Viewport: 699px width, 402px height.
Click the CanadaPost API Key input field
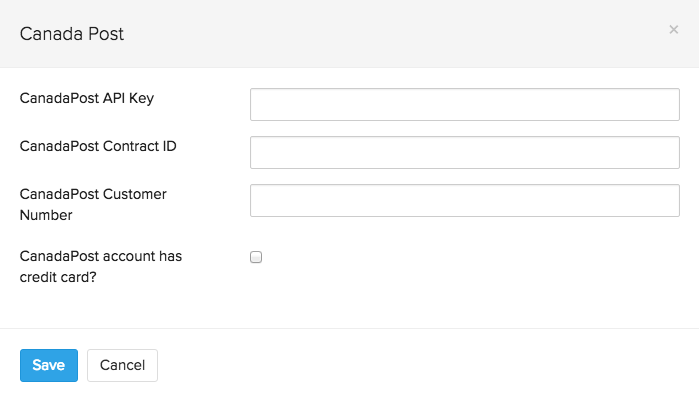[464, 104]
